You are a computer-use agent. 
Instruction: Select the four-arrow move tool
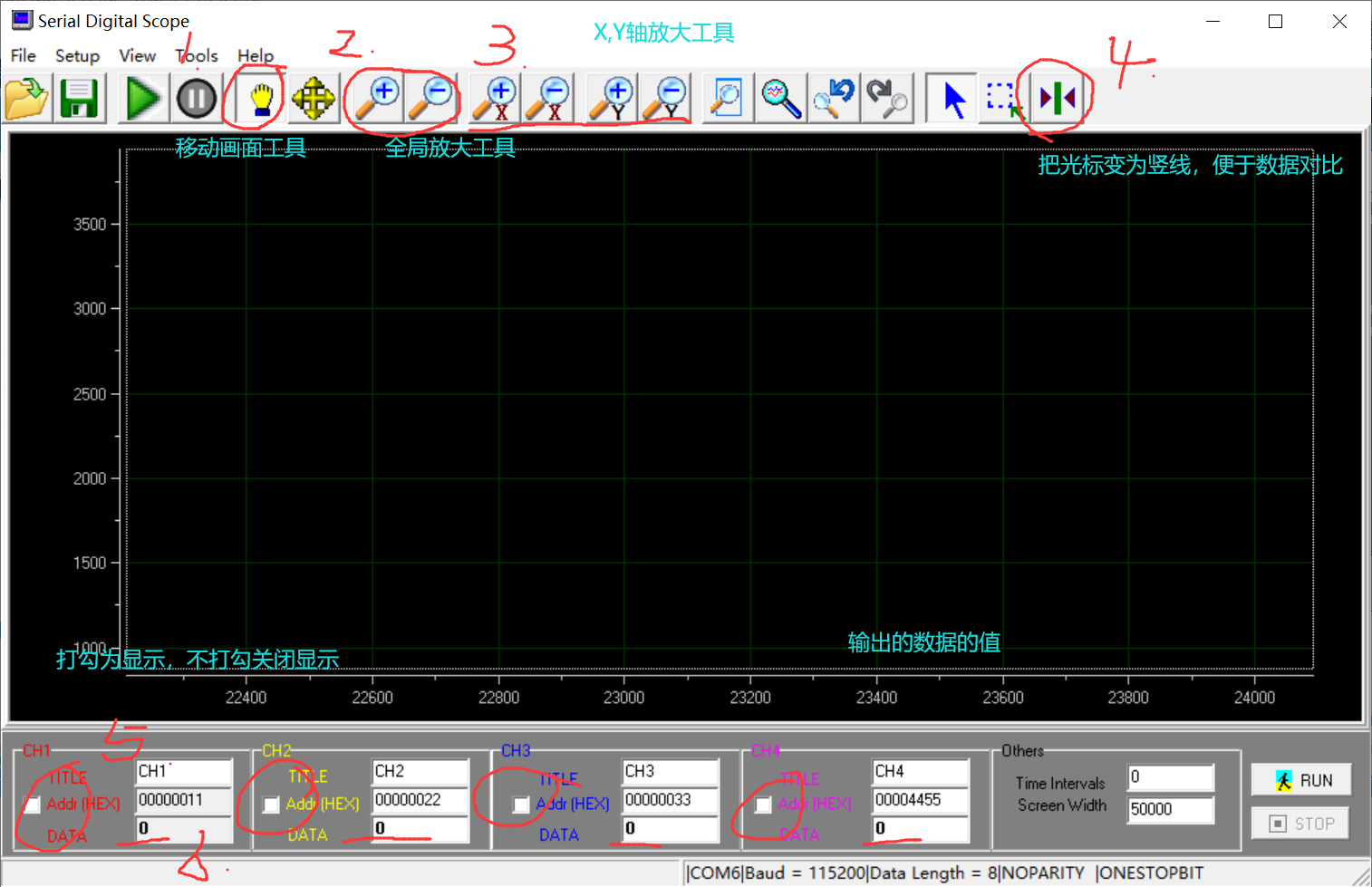point(314,97)
